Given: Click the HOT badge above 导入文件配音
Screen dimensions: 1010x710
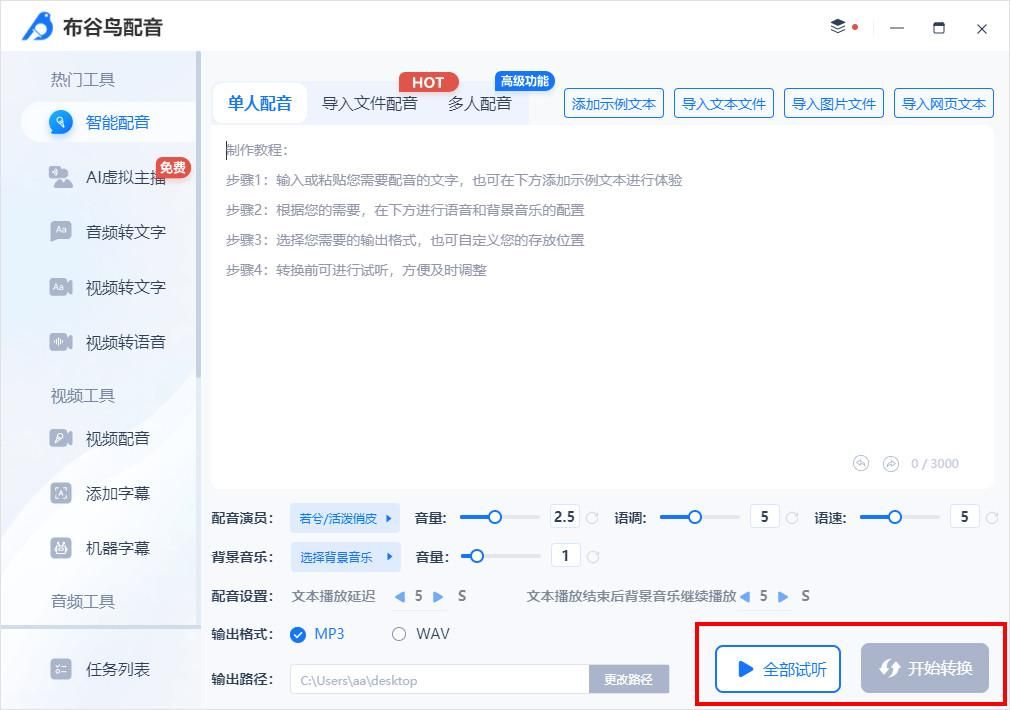Looking at the screenshot, I should pos(428,82).
